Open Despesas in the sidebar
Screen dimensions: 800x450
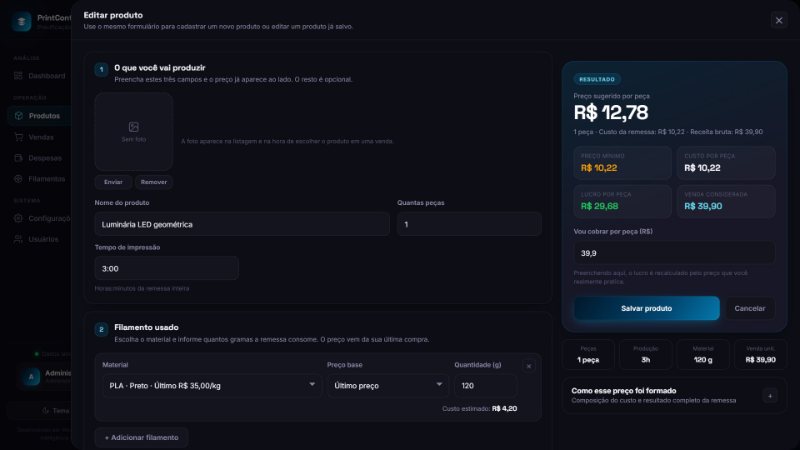click(x=40, y=158)
